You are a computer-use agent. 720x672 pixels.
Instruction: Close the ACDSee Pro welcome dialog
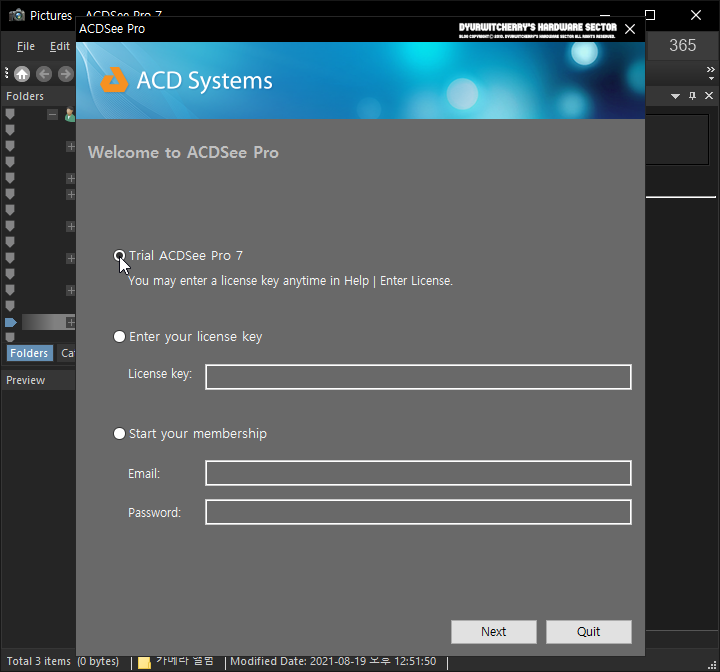(x=630, y=29)
